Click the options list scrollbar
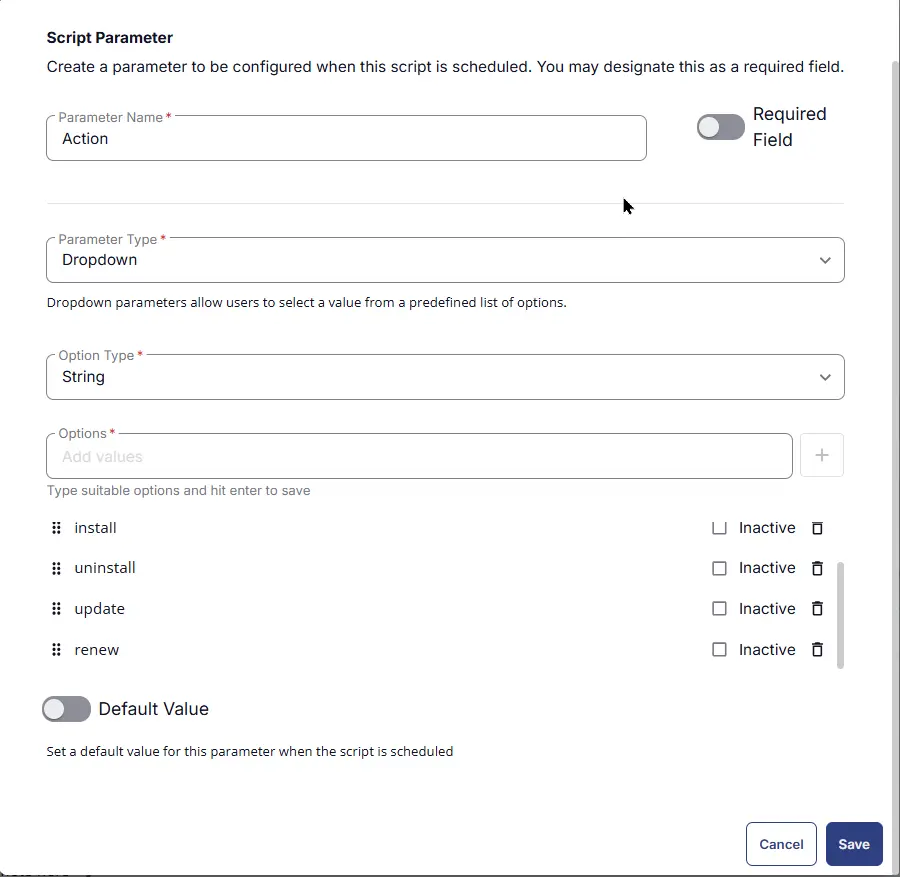 [840, 615]
